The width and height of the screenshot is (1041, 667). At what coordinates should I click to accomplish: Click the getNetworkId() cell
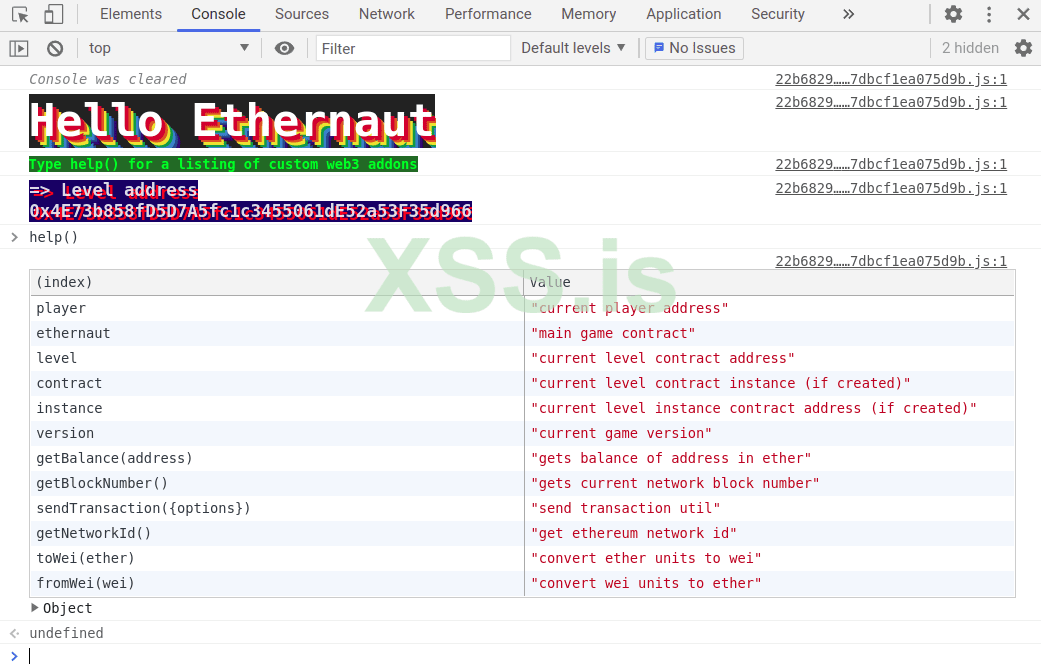pos(277,533)
